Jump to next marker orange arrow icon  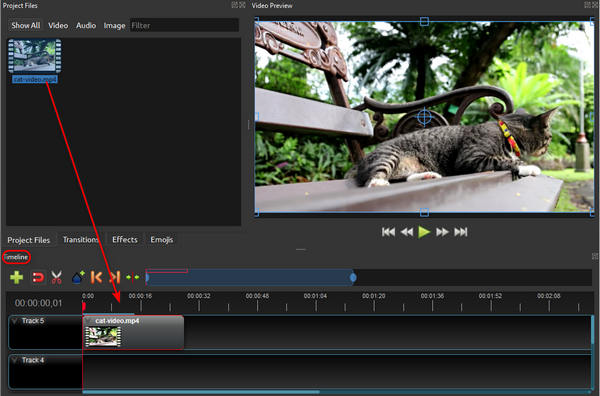(115, 277)
